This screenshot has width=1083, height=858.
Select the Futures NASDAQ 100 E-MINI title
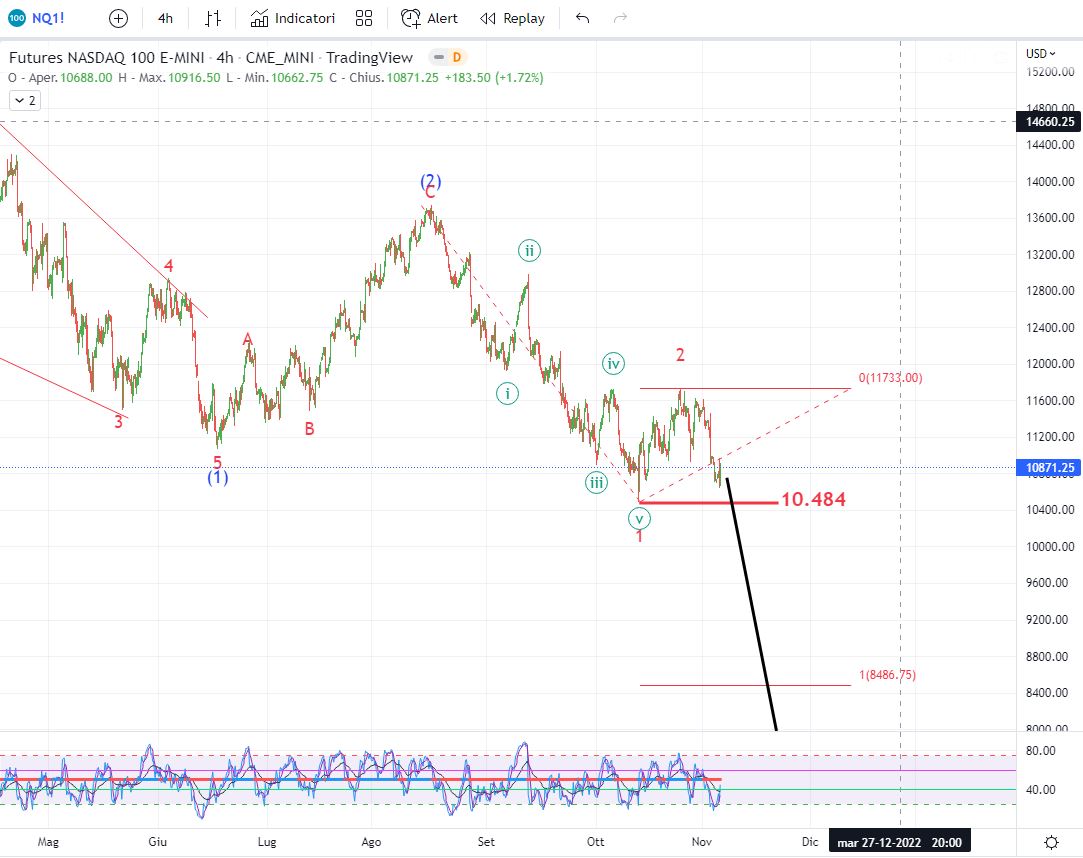pos(106,57)
